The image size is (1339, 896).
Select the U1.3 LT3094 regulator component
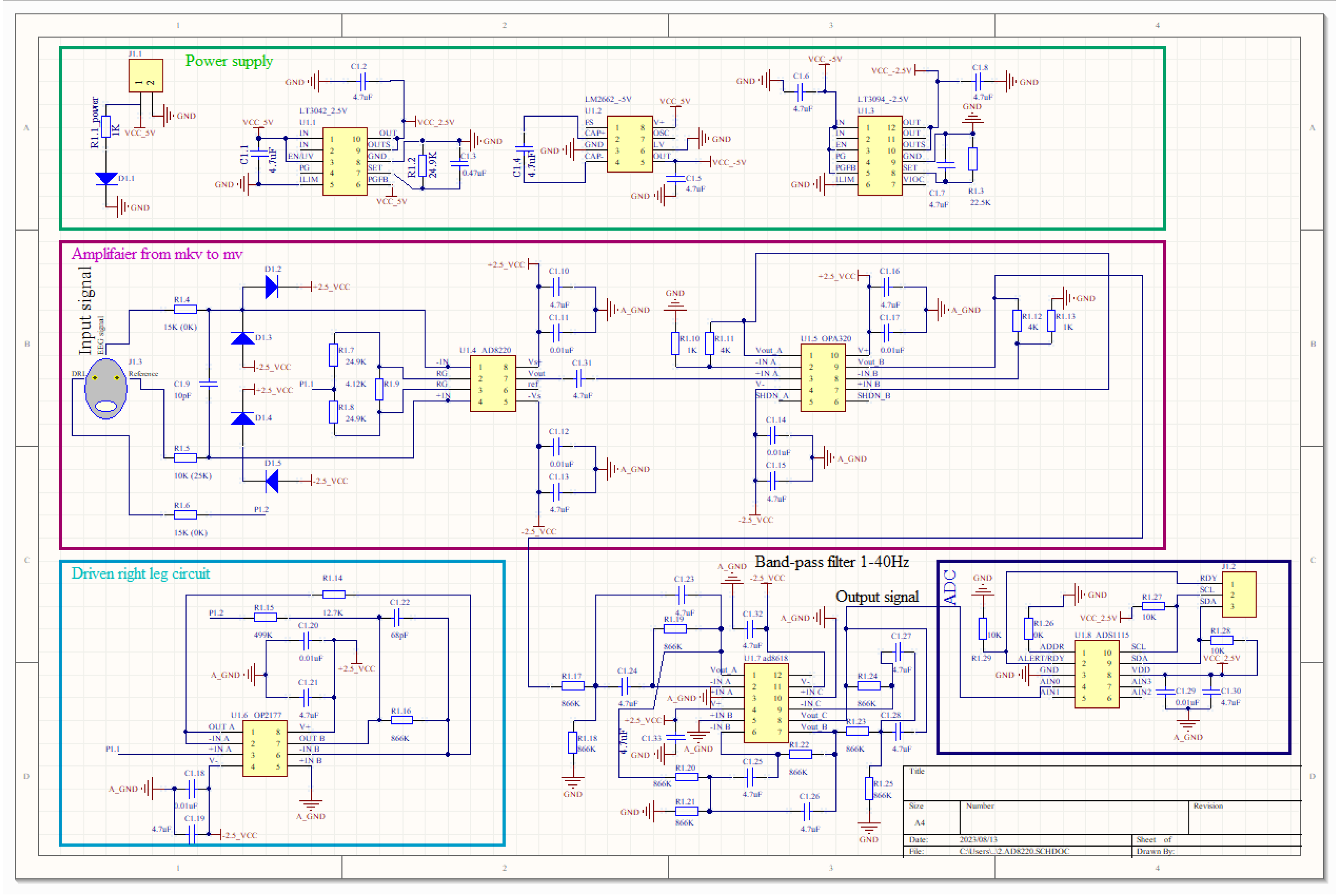click(880, 156)
